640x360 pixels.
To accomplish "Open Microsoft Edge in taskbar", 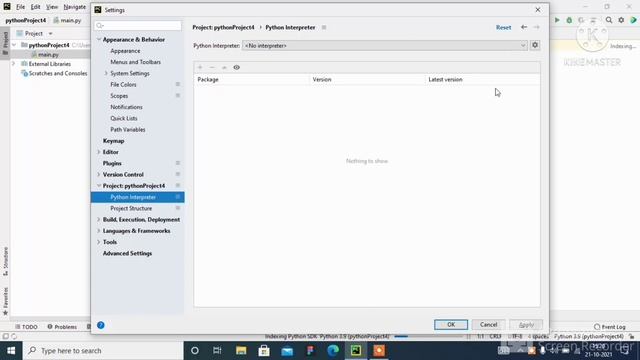I will 333,351.
